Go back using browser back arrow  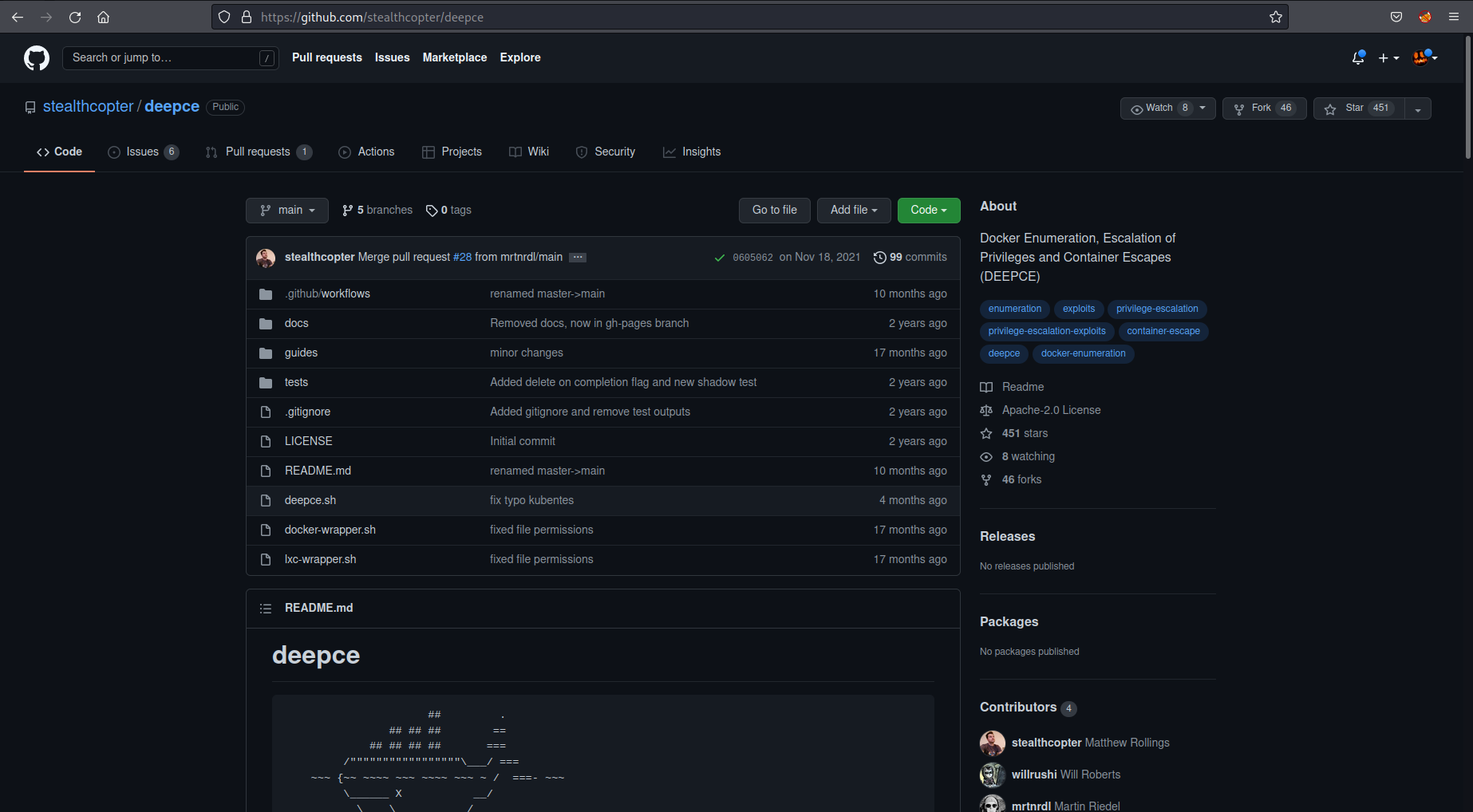[18, 17]
